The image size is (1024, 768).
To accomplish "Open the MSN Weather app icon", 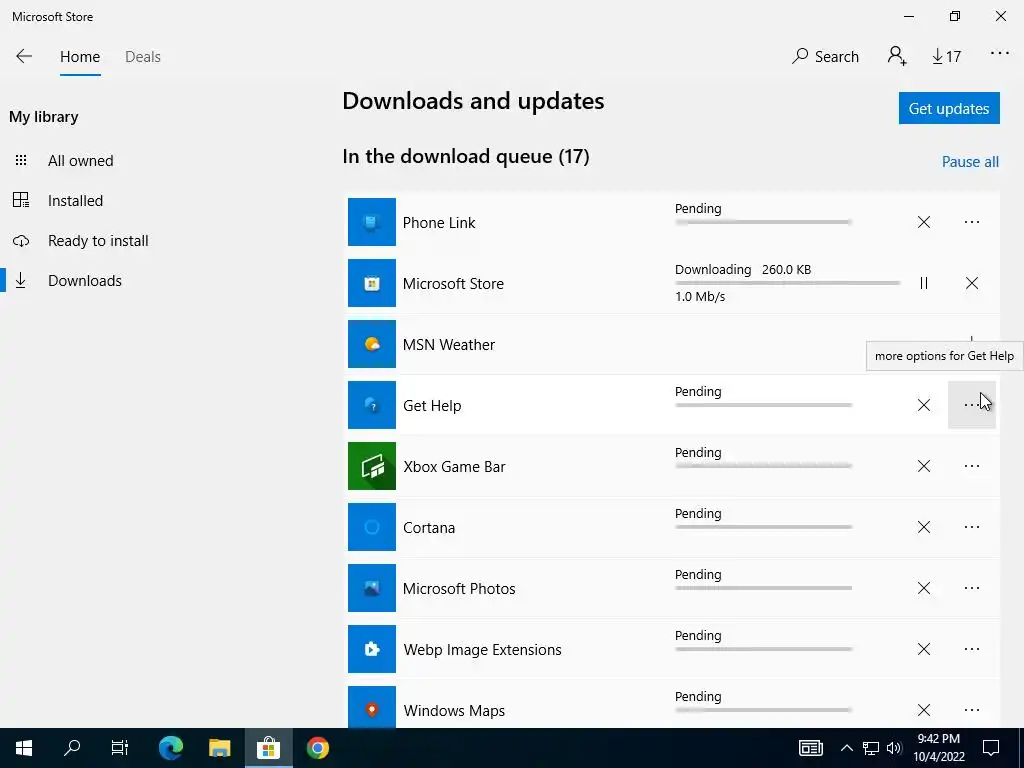I will pos(372,344).
